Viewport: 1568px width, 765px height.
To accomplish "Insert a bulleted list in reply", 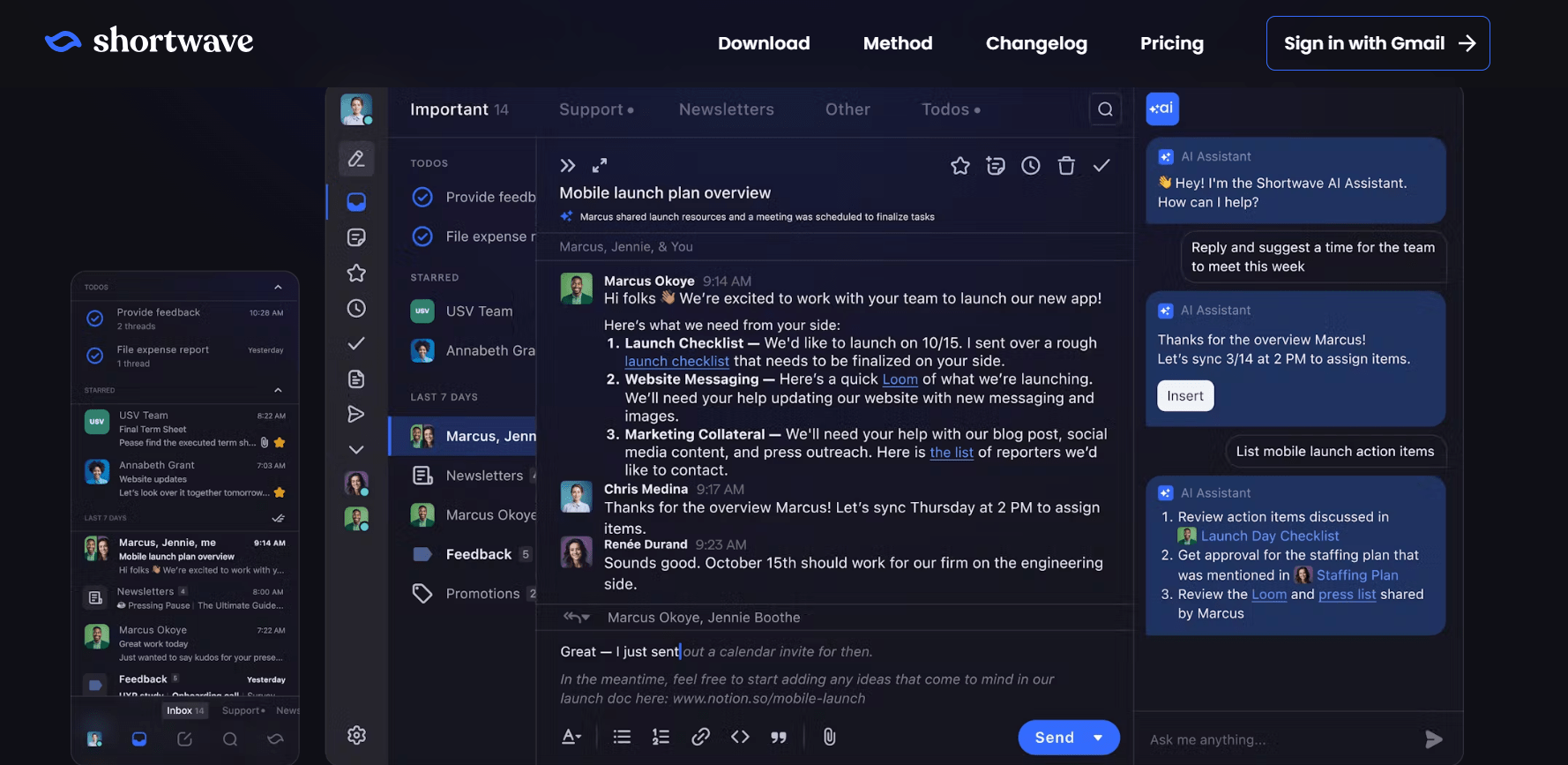I will coord(622,737).
